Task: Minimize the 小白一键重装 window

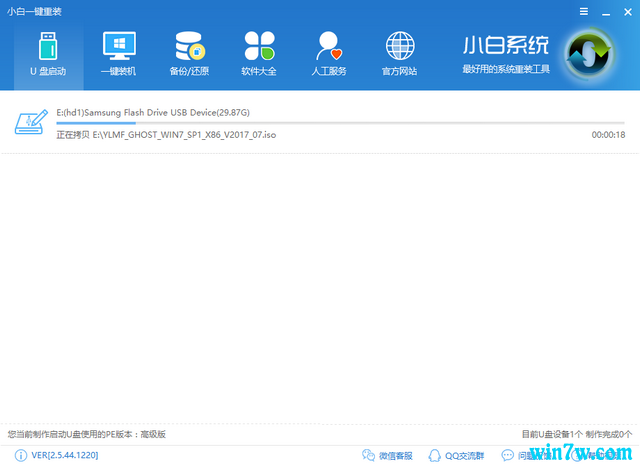Action: point(606,12)
